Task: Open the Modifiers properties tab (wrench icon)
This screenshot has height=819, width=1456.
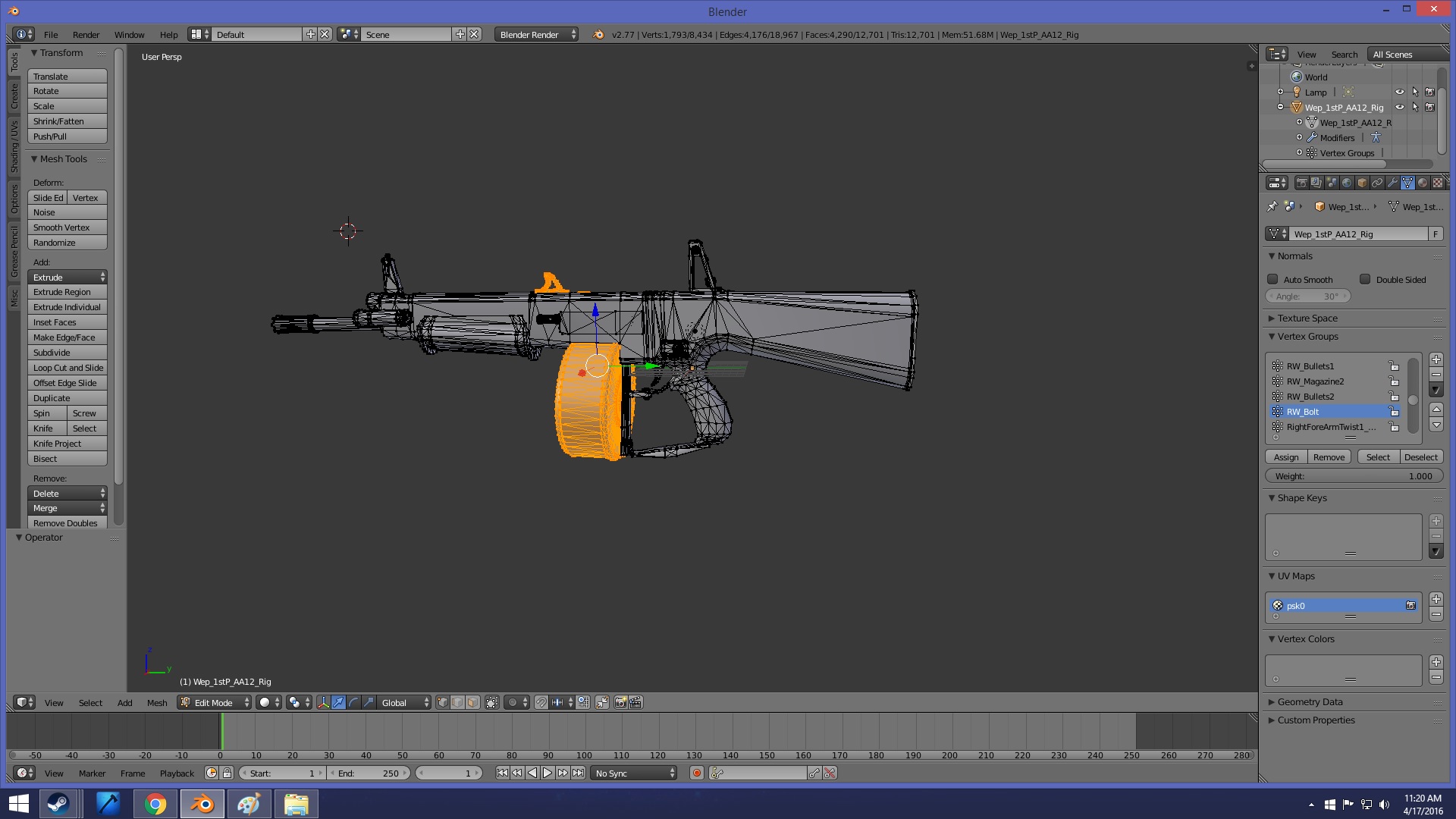Action: click(1392, 183)
